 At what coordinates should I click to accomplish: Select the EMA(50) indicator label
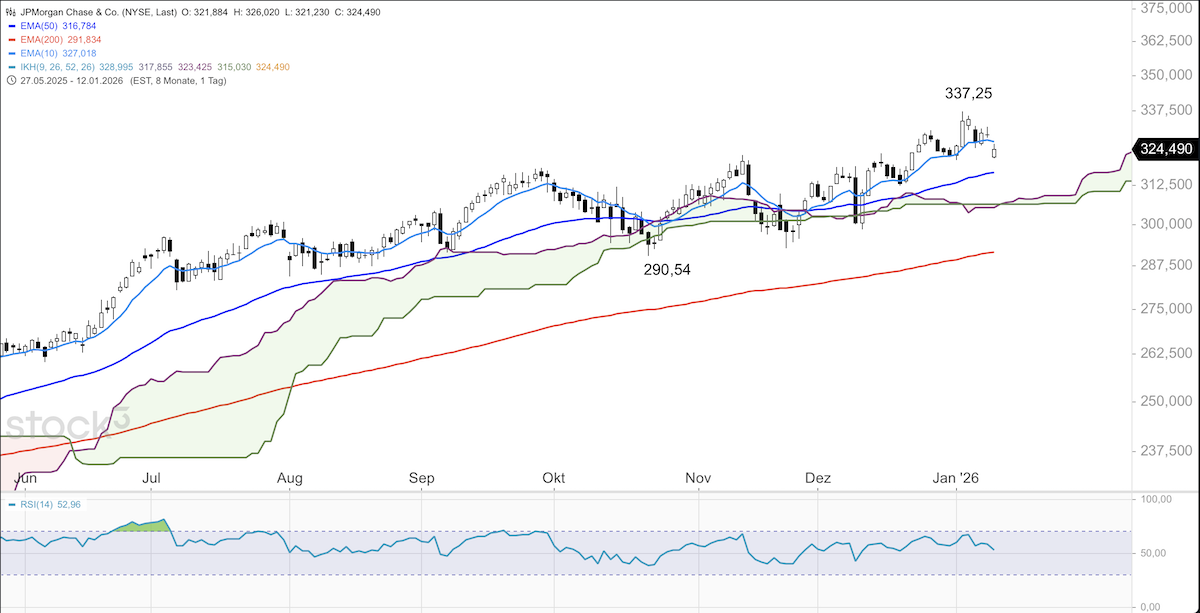[x=40, y=24]
